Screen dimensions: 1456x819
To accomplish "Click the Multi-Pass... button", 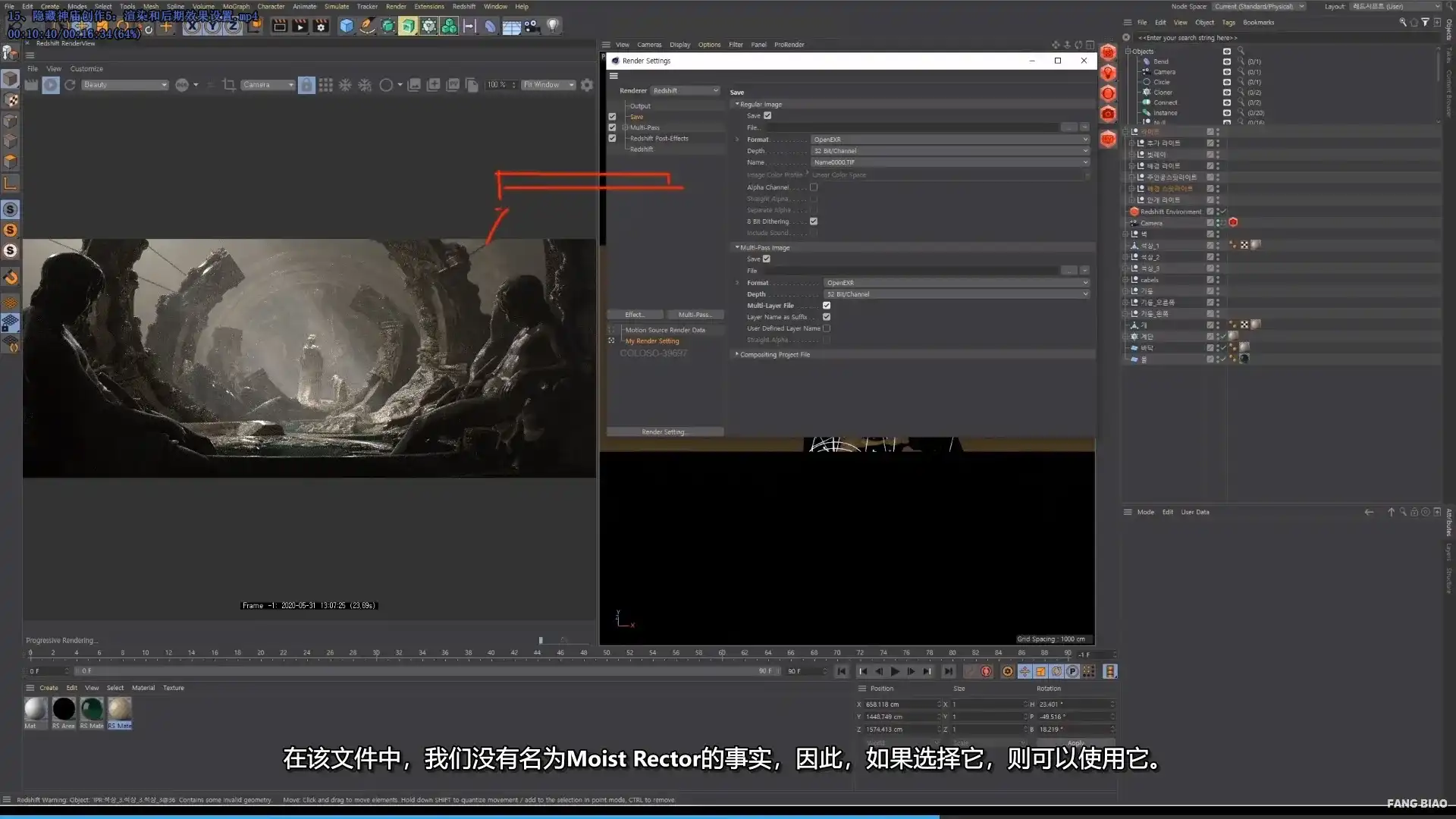I will click(695, 315).
